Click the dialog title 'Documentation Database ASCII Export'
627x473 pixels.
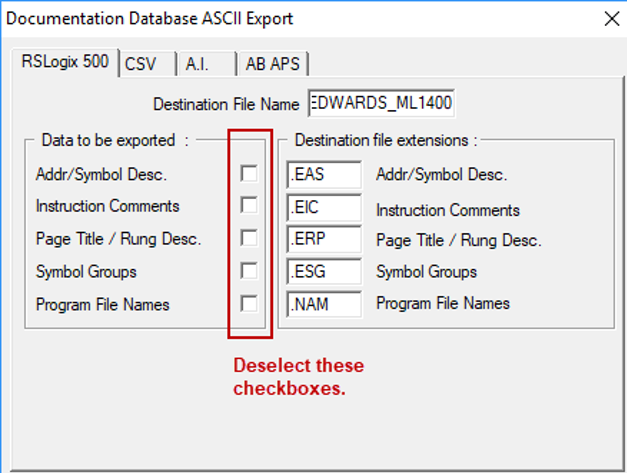[150, 19]
